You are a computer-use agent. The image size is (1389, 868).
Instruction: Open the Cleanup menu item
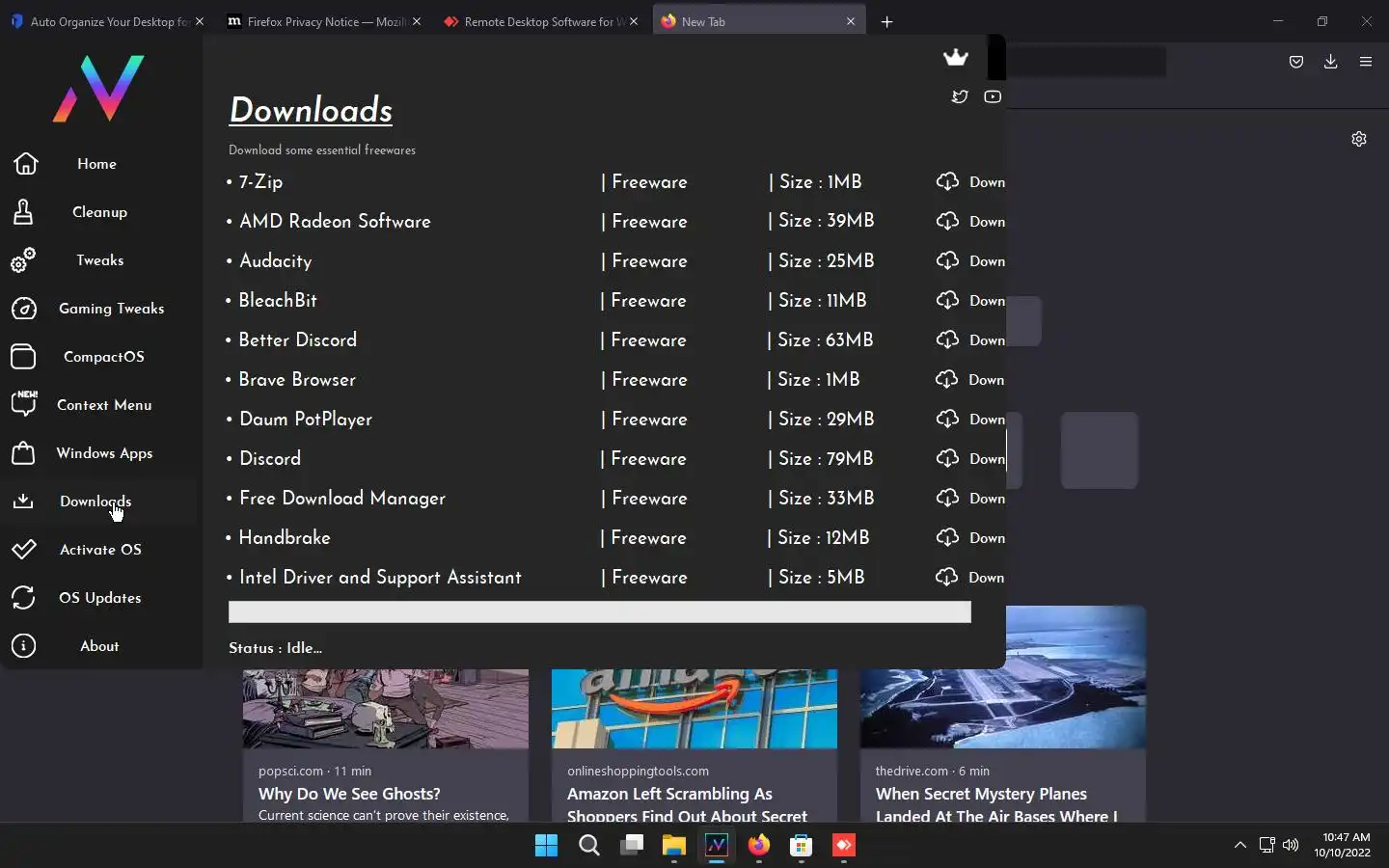click(99, 212)
